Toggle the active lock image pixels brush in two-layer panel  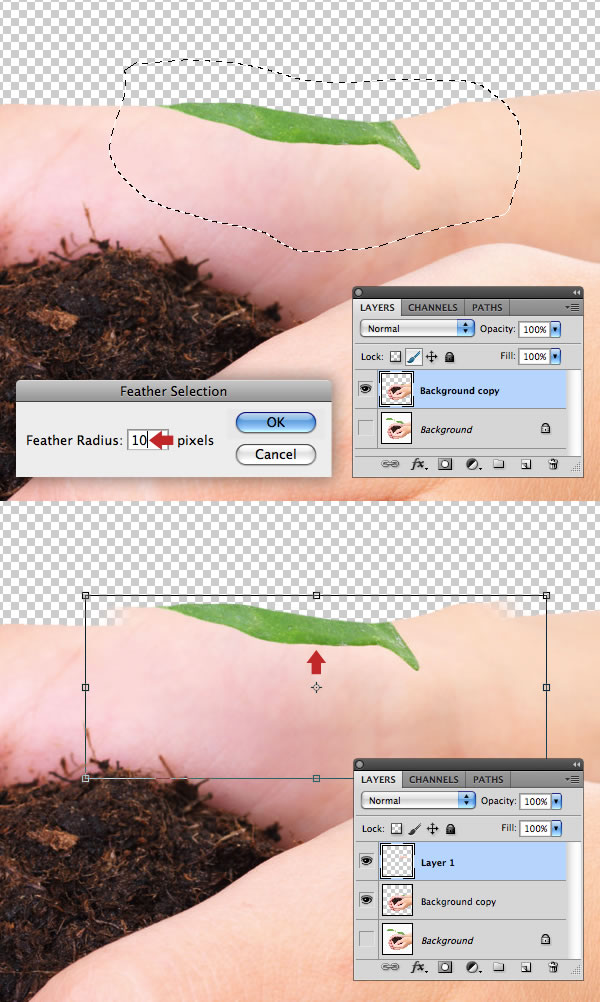pyautogui.click(x=413, y=357)
